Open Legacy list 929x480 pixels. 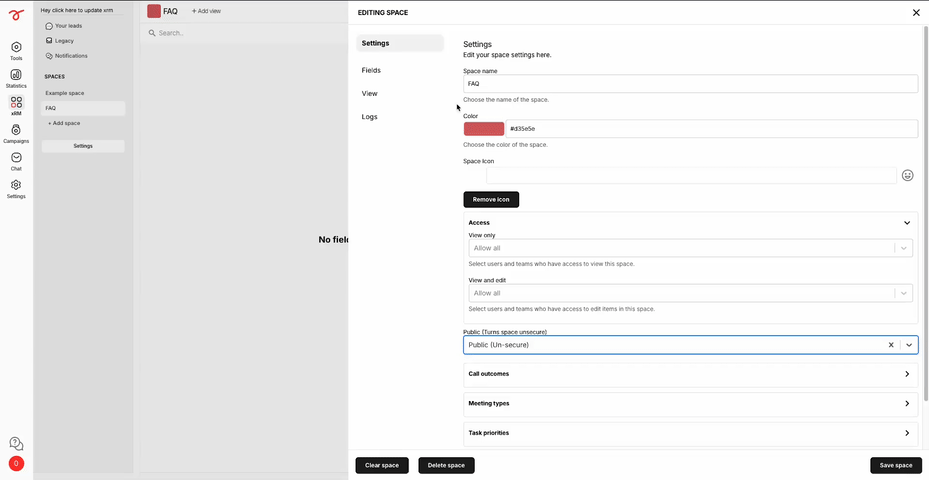(60, 41)
